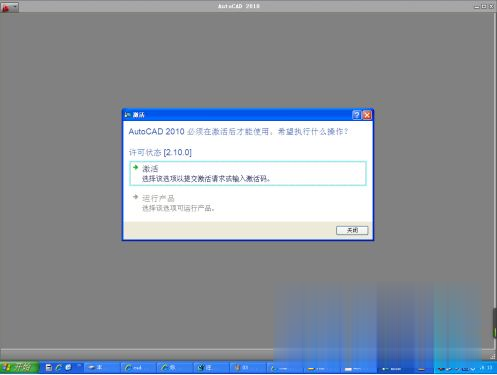Choose the 激活 option to activate AutoCAD
The width and height of the screenshot is (497, 375).
click(x=248, y=173)
